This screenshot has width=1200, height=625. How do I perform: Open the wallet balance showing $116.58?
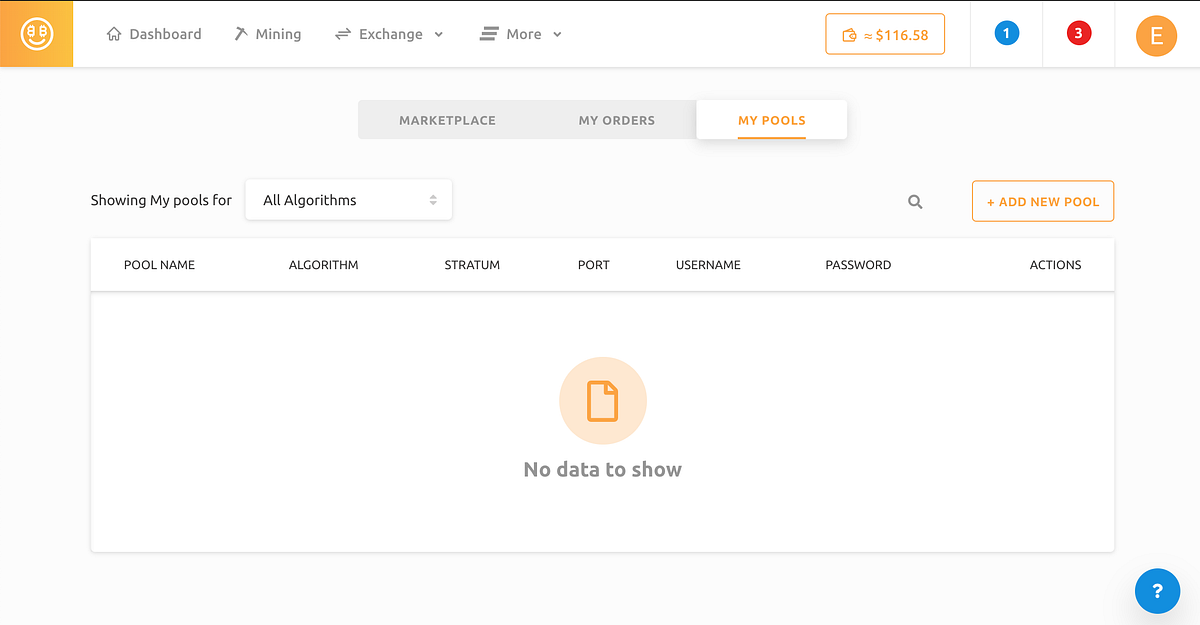(884, 33)
